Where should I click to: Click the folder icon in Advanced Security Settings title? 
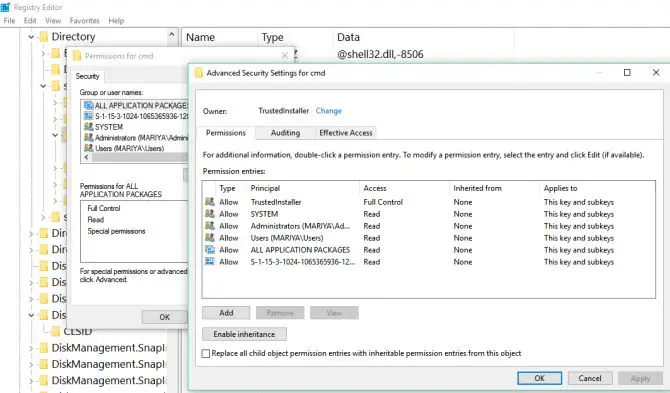(198, 73)
